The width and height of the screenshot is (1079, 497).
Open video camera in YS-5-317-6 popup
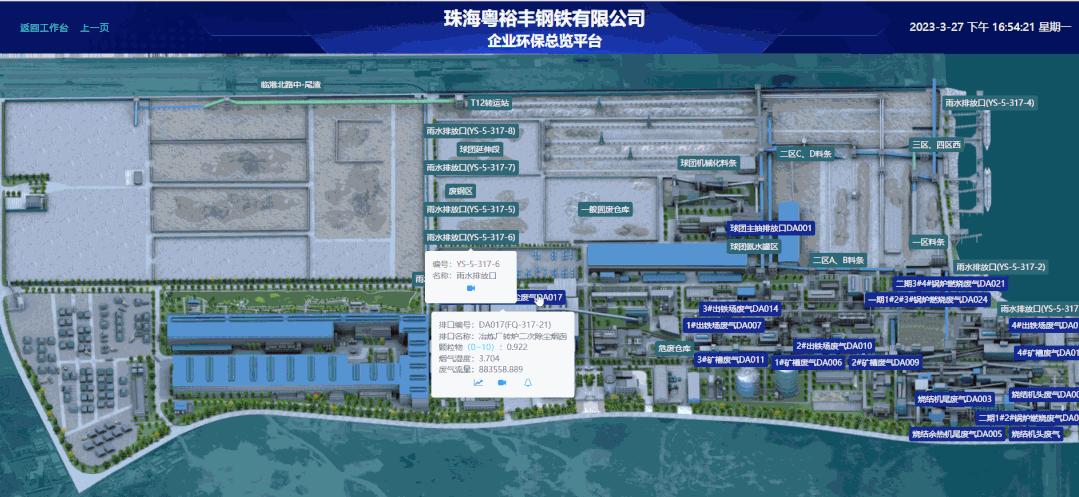(471, 289)
